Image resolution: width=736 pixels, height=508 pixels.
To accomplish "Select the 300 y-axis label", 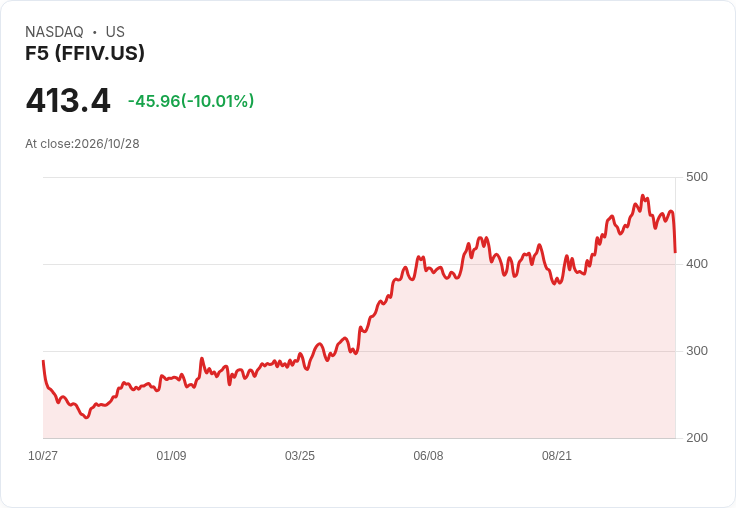I will [x=697, y=351].
